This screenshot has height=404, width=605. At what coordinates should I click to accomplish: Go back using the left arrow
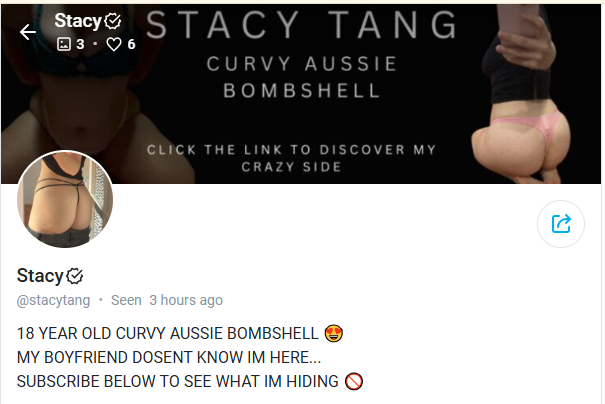28,32
